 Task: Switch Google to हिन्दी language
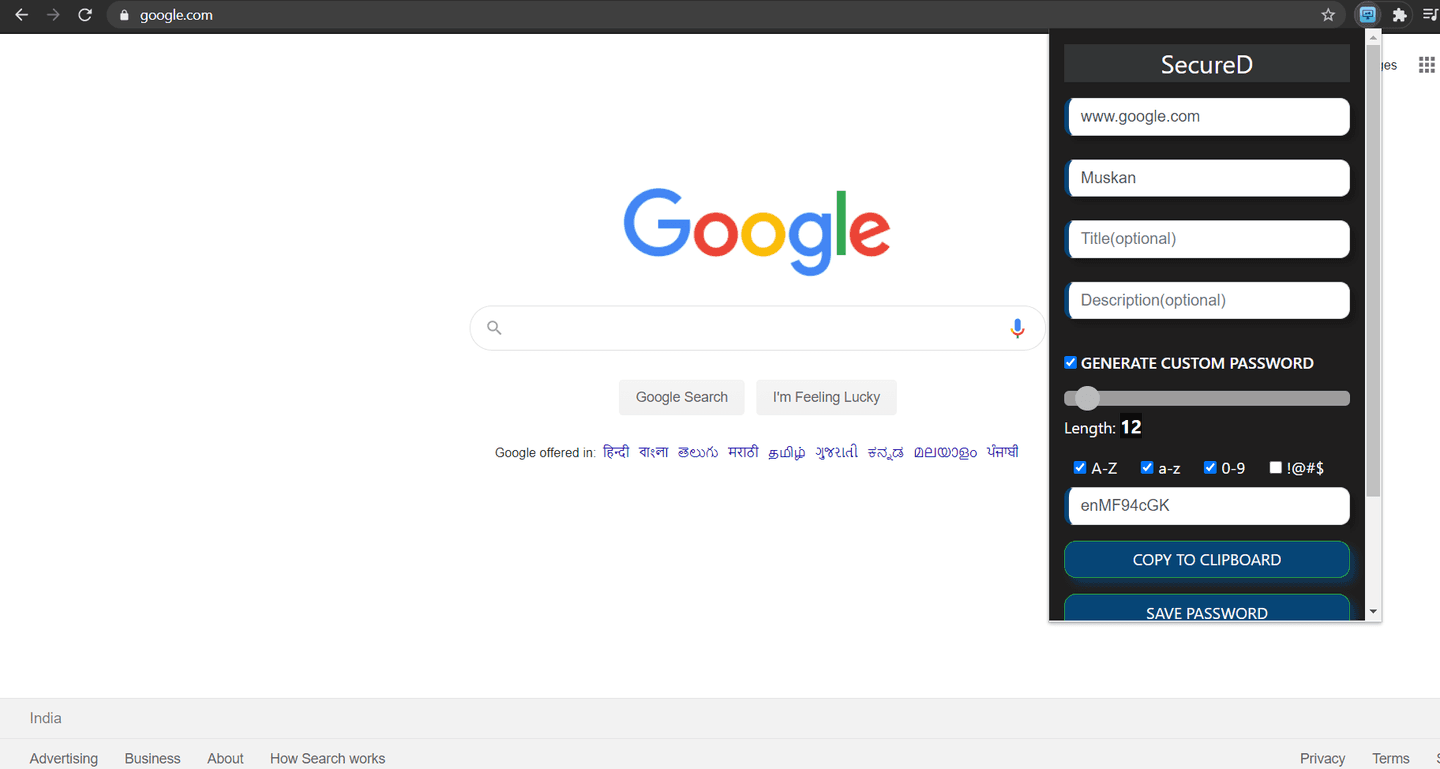(616, 452)
